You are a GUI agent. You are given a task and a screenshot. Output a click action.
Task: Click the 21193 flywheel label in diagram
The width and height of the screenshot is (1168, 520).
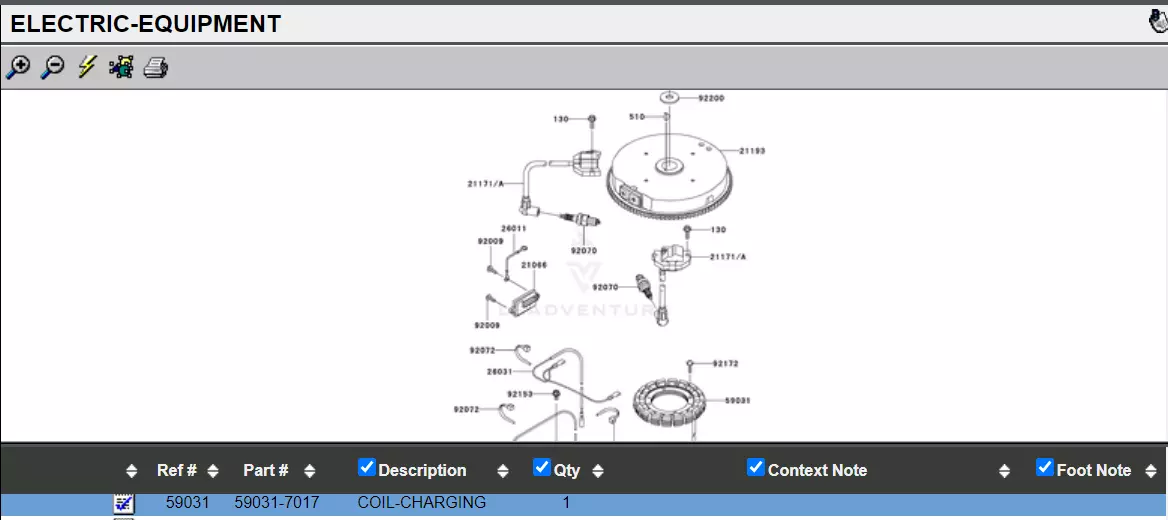[752, 151]
